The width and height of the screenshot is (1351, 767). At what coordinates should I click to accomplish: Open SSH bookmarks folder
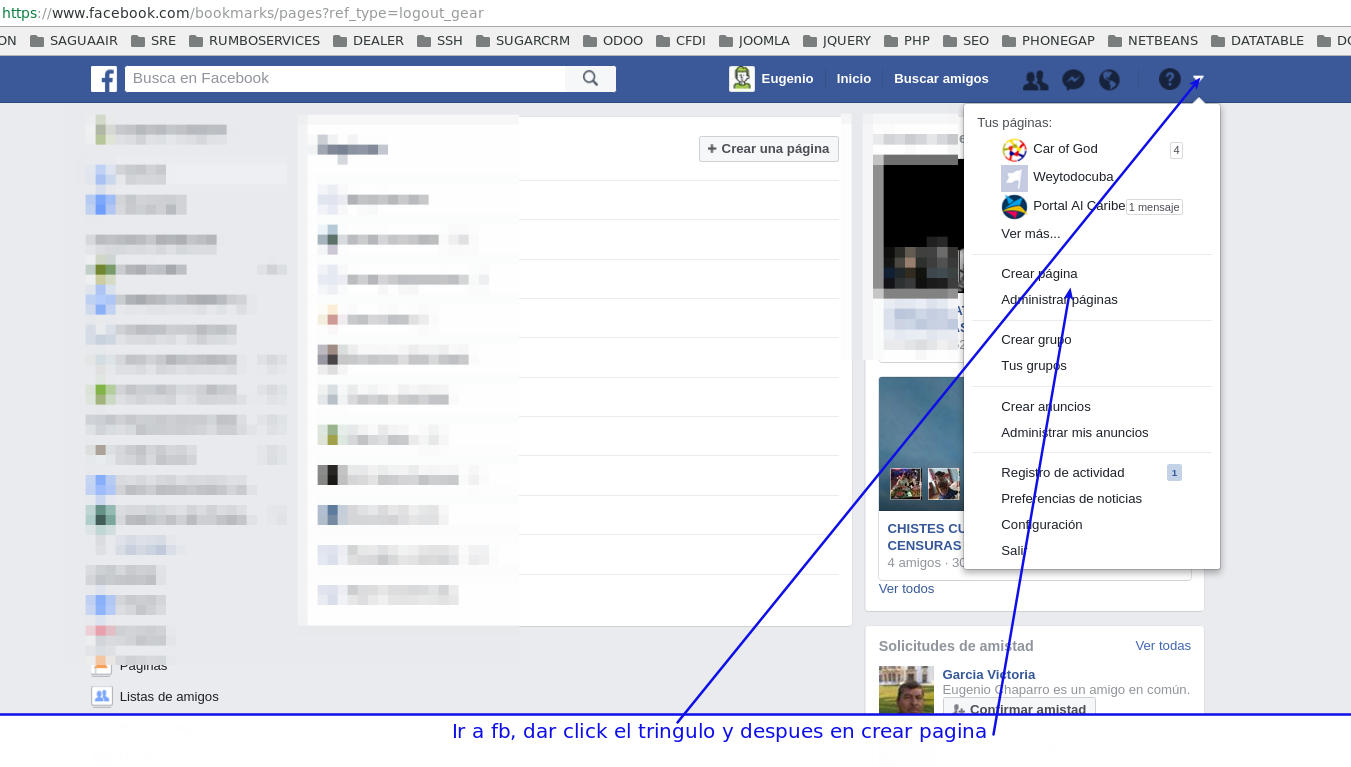[x=440, y=41]
